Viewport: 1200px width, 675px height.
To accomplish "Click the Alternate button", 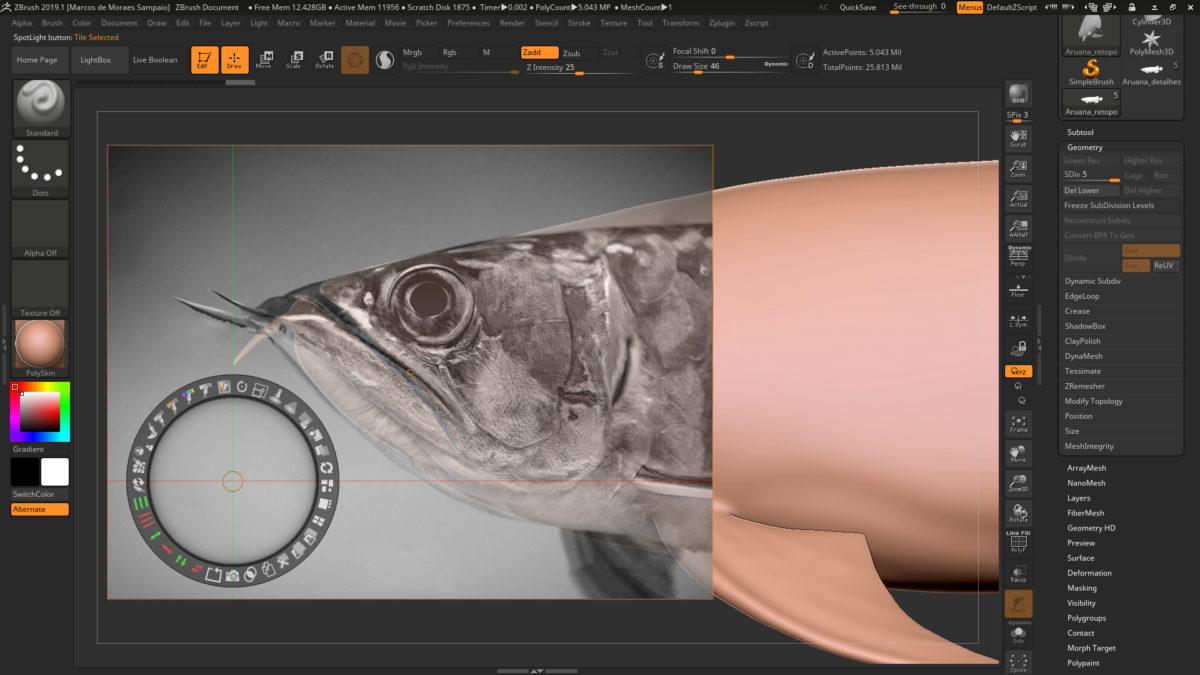I will [x=40, y=509].
